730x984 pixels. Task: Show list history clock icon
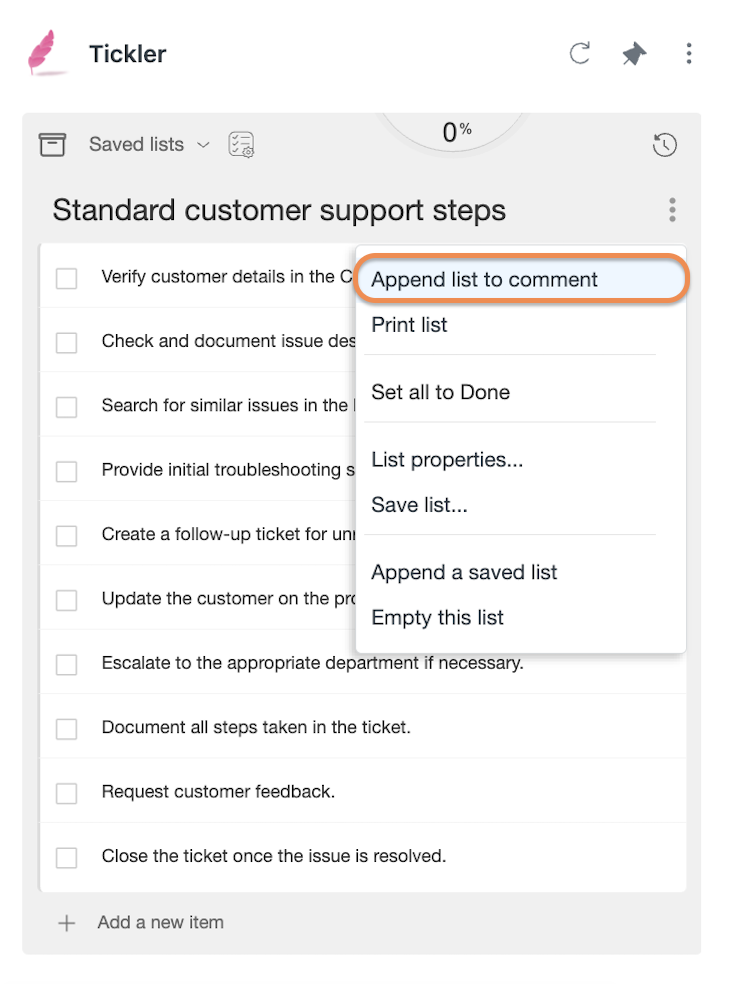point(664,144)
